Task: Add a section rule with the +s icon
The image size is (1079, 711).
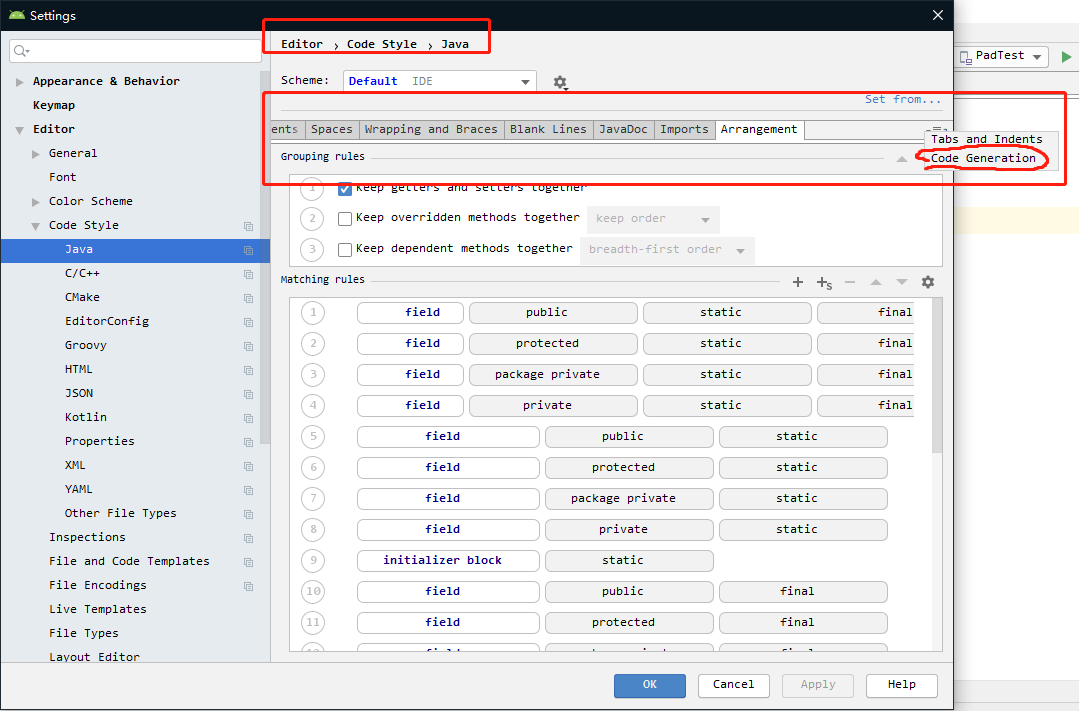Action: pyautogui.click(x=824, y=283)
